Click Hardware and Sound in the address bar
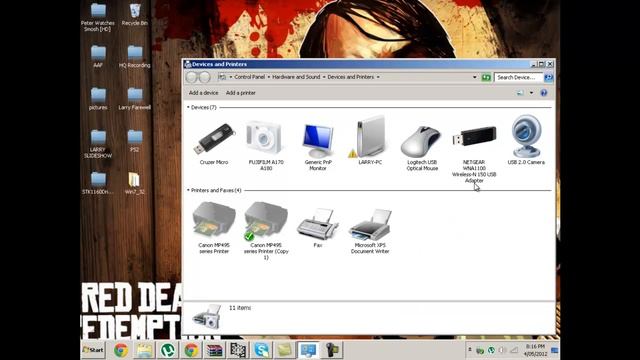The height and width of the screenshot is (360, 640). [x=296, y=77]
